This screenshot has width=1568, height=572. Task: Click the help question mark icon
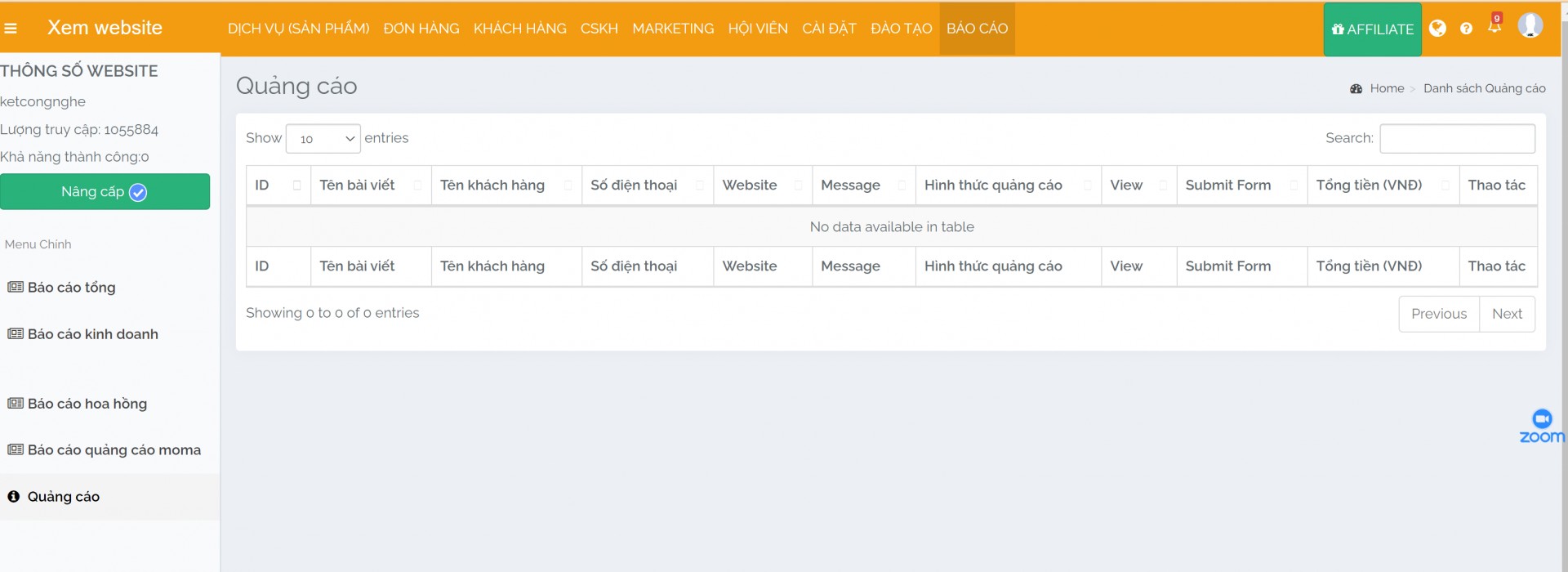point(1466,29)
